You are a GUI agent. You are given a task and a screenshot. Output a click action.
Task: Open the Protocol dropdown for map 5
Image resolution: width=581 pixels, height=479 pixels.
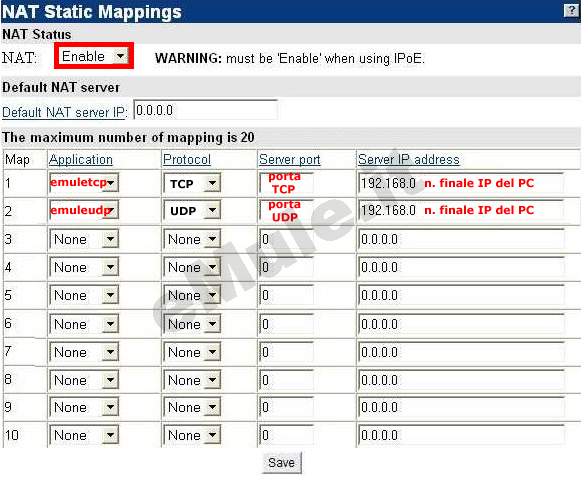[x=192, y=295]
